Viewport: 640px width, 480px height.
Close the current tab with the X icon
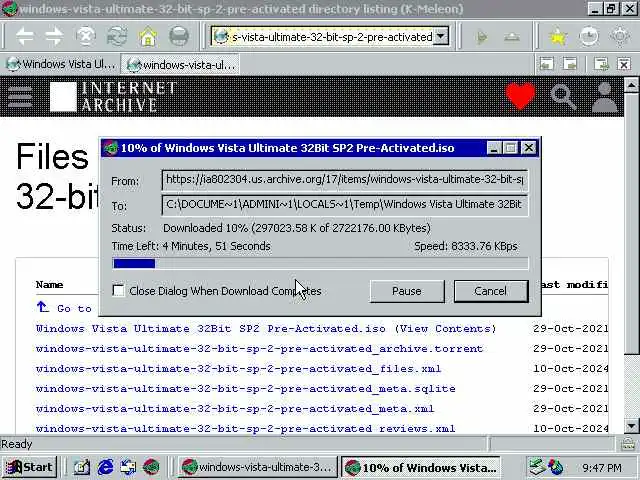(x=624, y=64)
